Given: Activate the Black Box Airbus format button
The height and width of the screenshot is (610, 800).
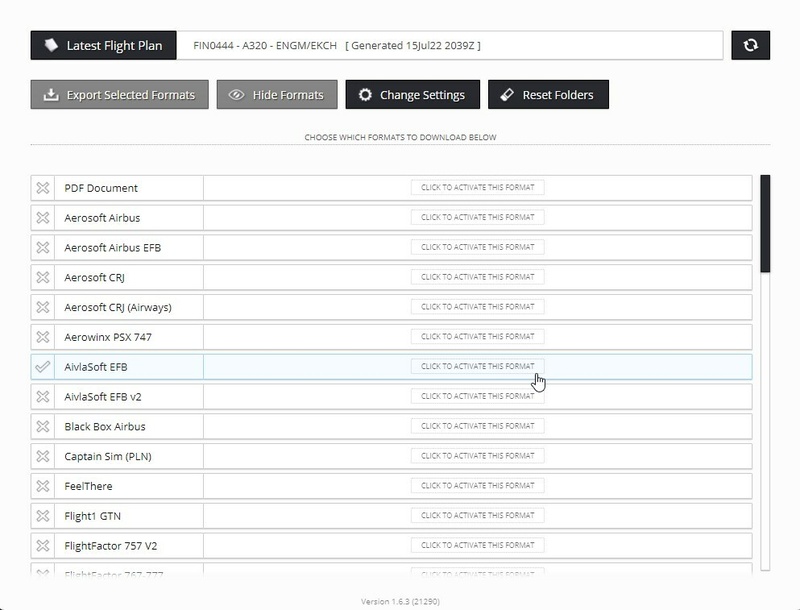Looking at the screenshot, I should coord(478,426).
